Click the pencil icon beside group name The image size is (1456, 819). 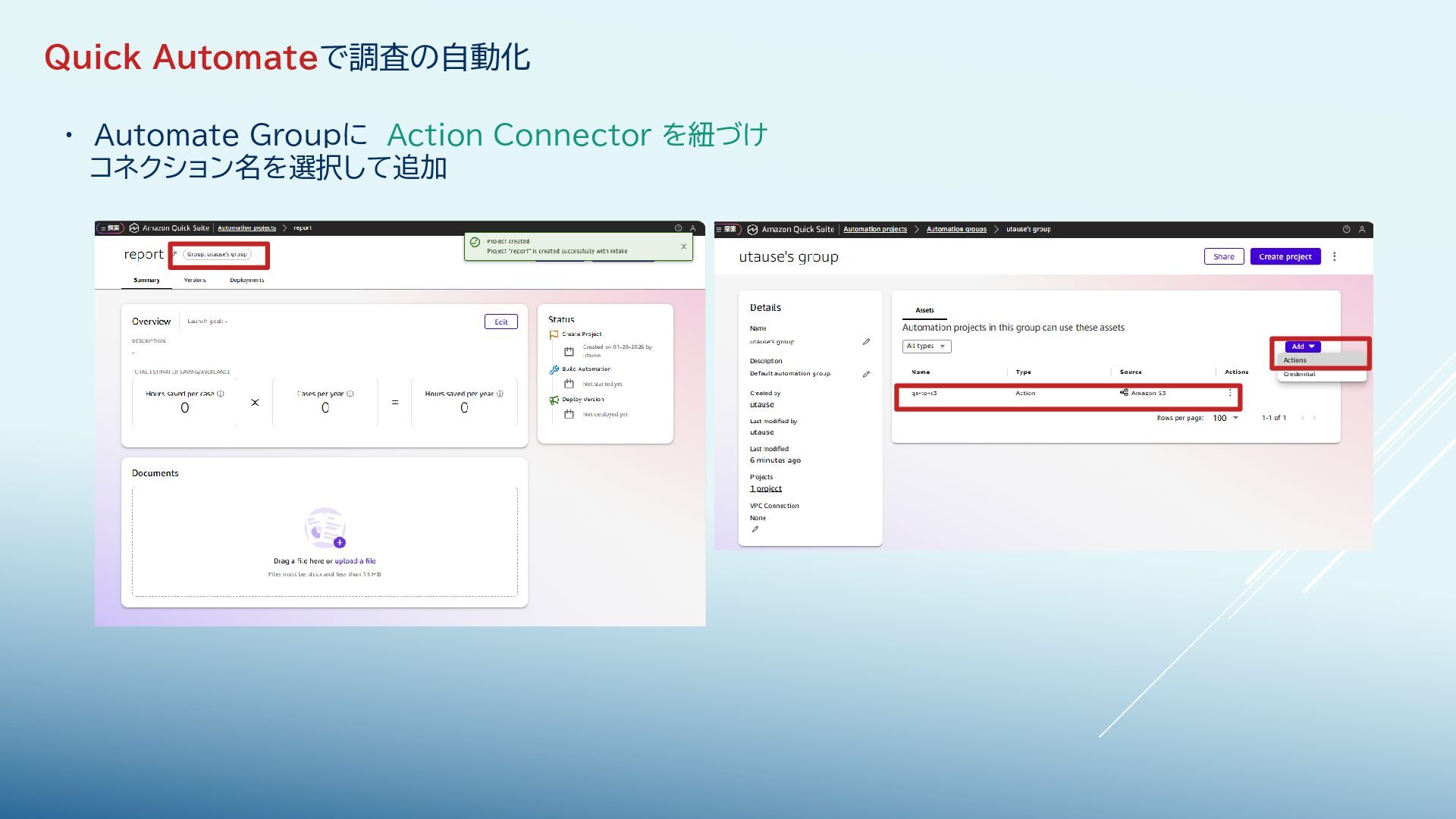(866, 342)
